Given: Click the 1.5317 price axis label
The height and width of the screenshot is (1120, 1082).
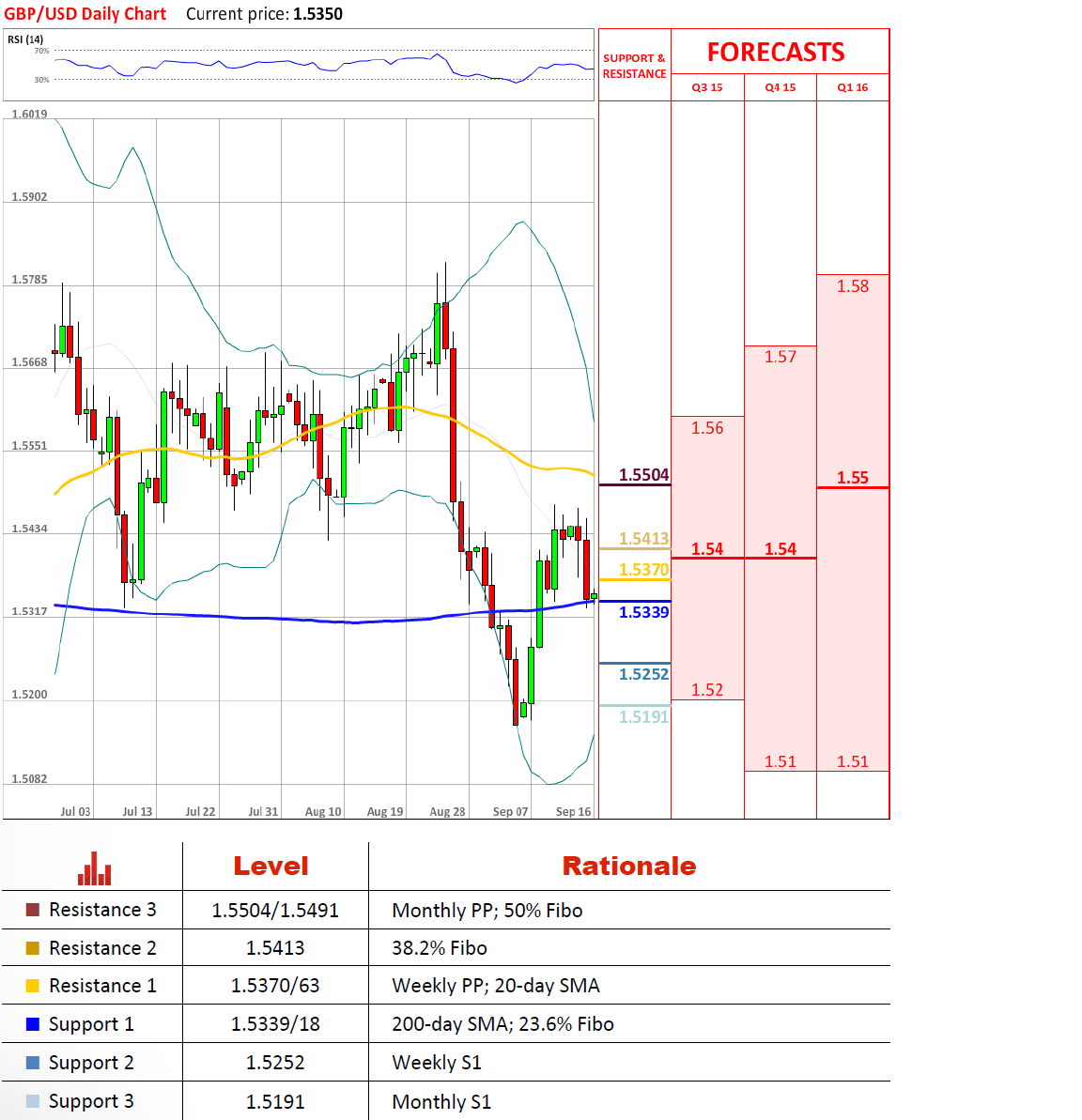Looking at the screenshot, I should coord(29,611).
